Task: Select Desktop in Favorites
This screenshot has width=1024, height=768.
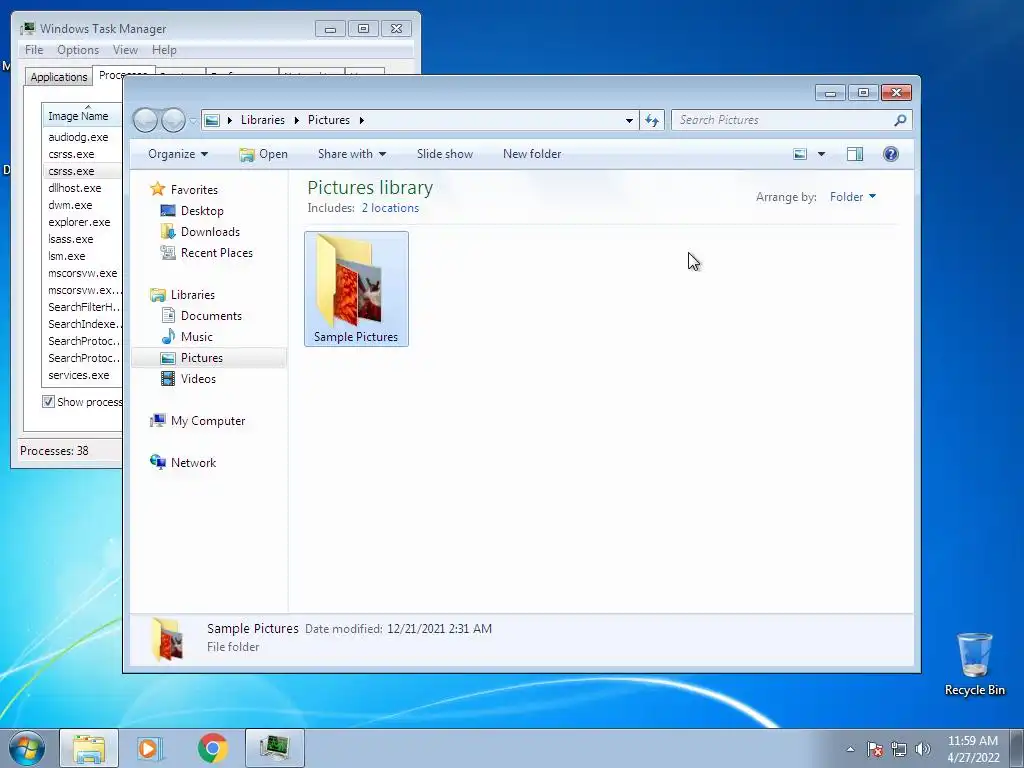Action: (202, 211)
